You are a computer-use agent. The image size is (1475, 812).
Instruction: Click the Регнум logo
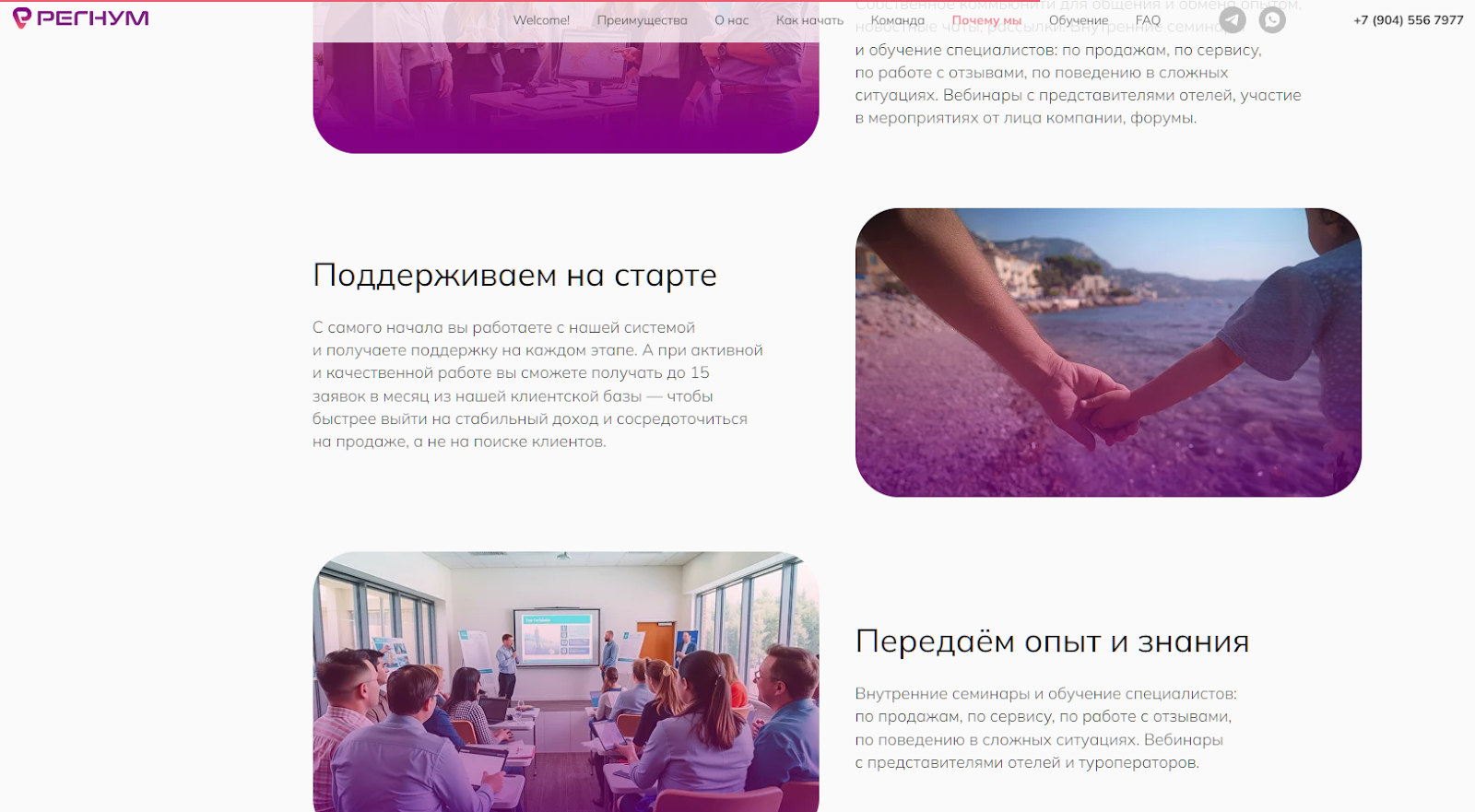pyautogui.click(x=81, y=18)
